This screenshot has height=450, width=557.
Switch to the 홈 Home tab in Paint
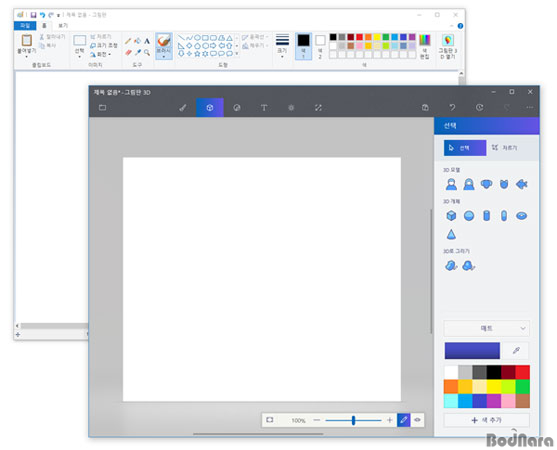coord(44,26)
